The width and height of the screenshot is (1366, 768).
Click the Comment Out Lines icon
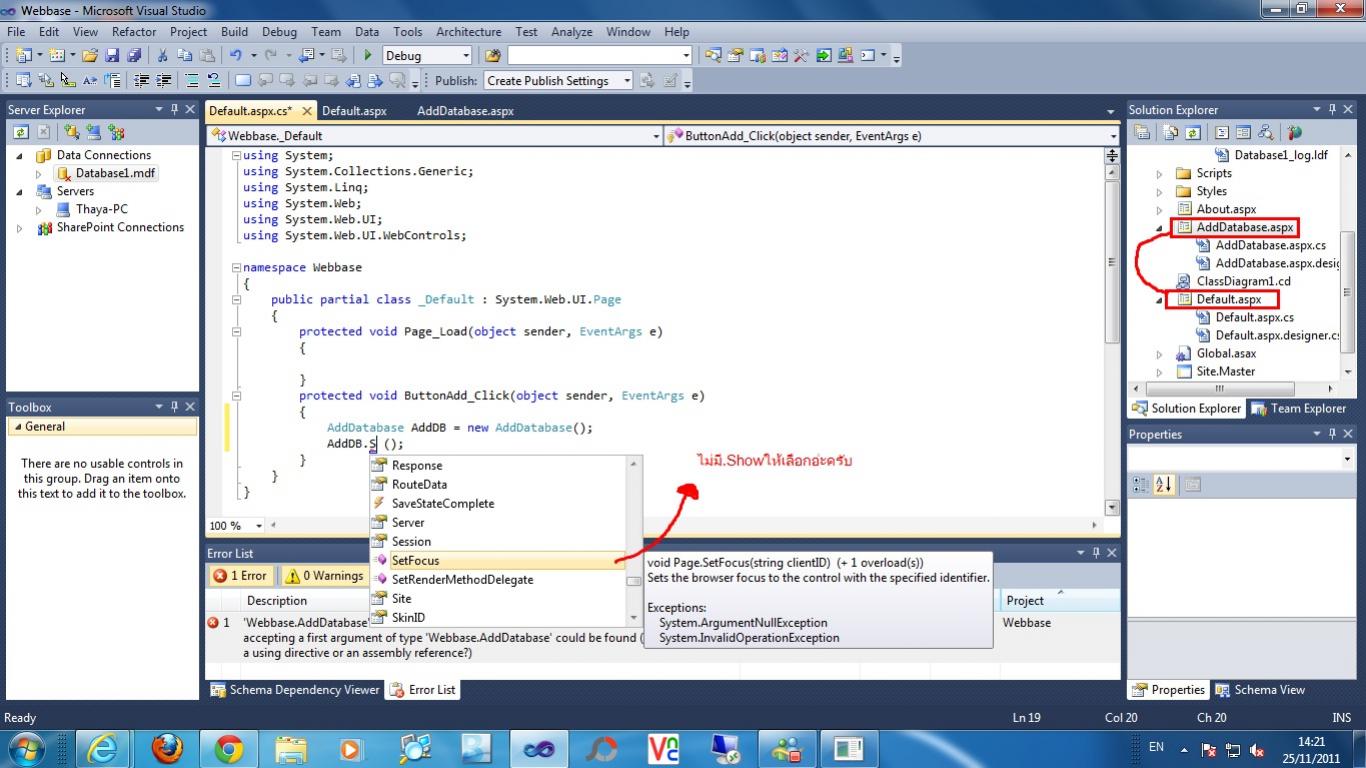[192, 81]
